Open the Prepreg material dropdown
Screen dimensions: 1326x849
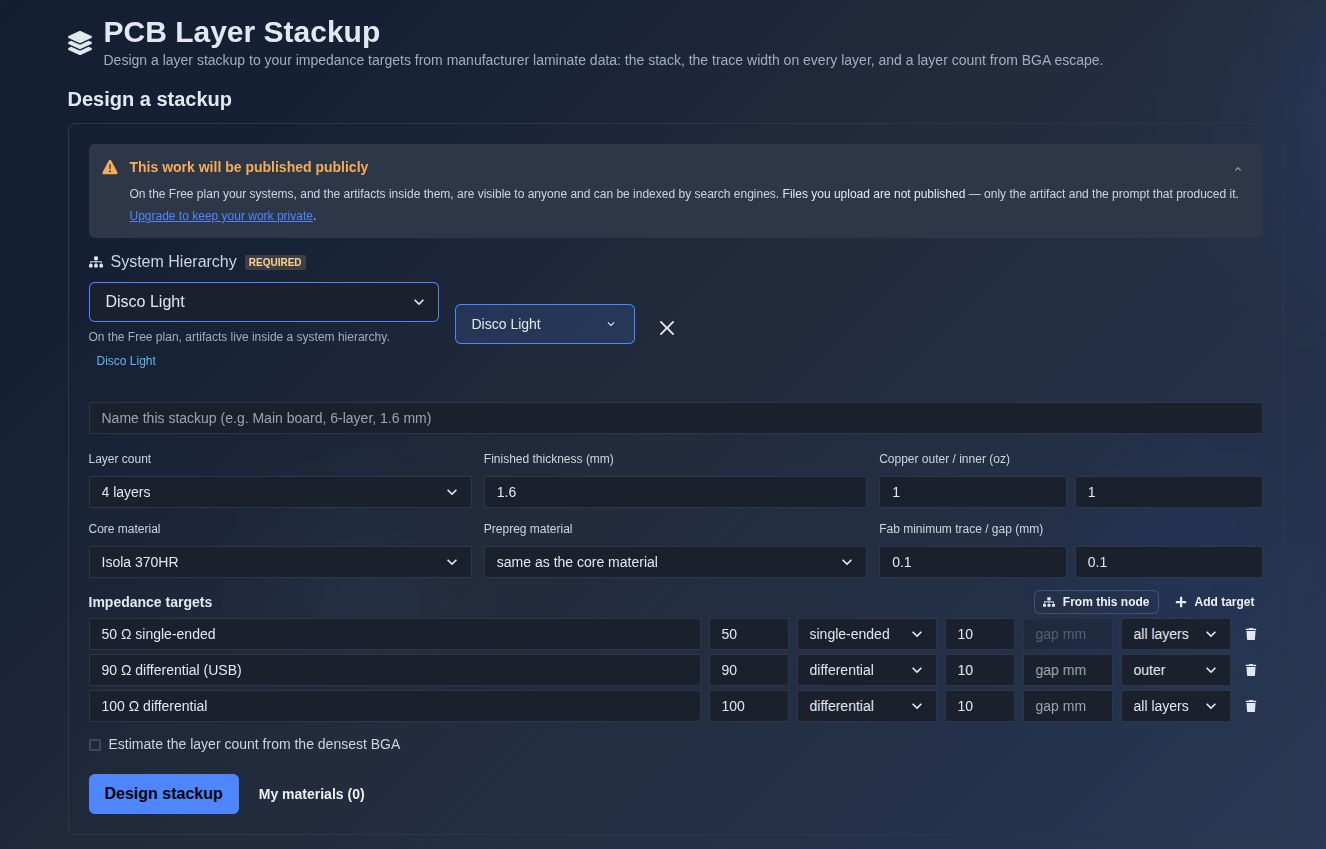point(675,562)
